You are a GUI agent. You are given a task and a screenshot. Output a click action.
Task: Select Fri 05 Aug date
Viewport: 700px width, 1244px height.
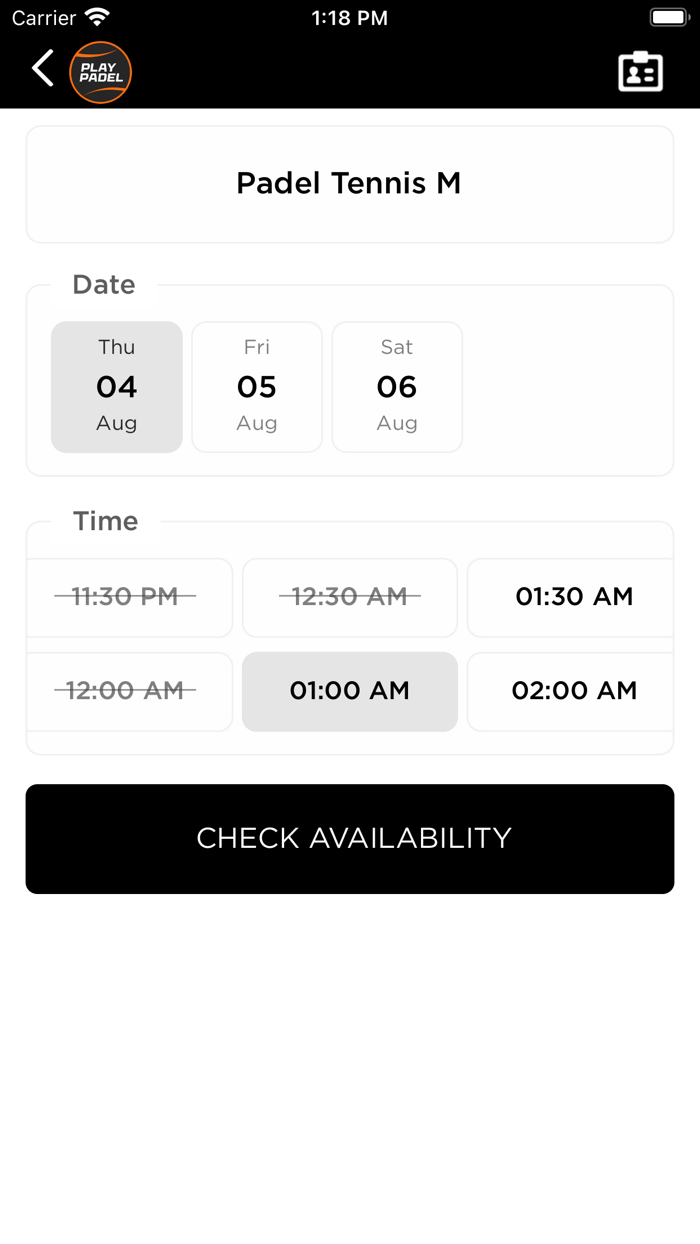tap(257, 387)
